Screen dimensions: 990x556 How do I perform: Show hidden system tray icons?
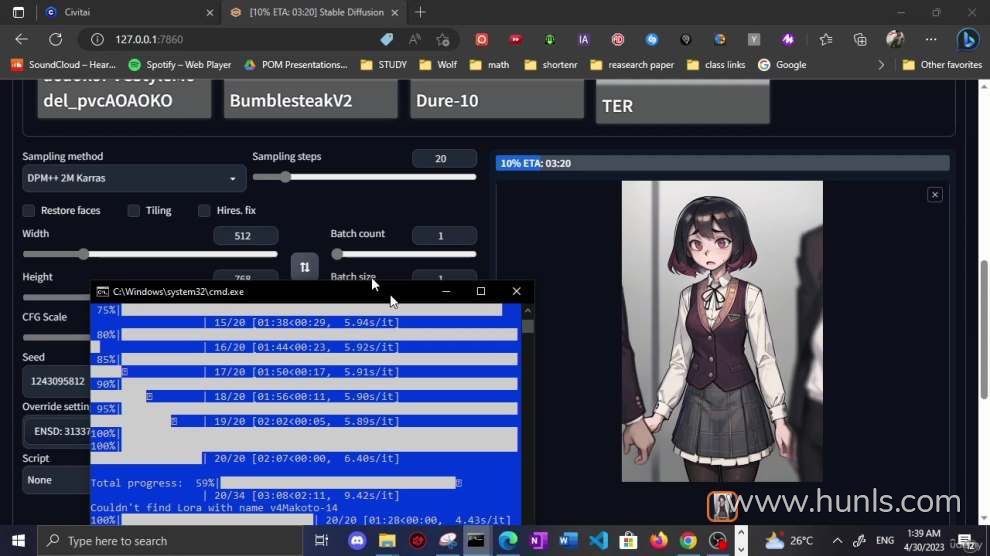click(837, 541)
